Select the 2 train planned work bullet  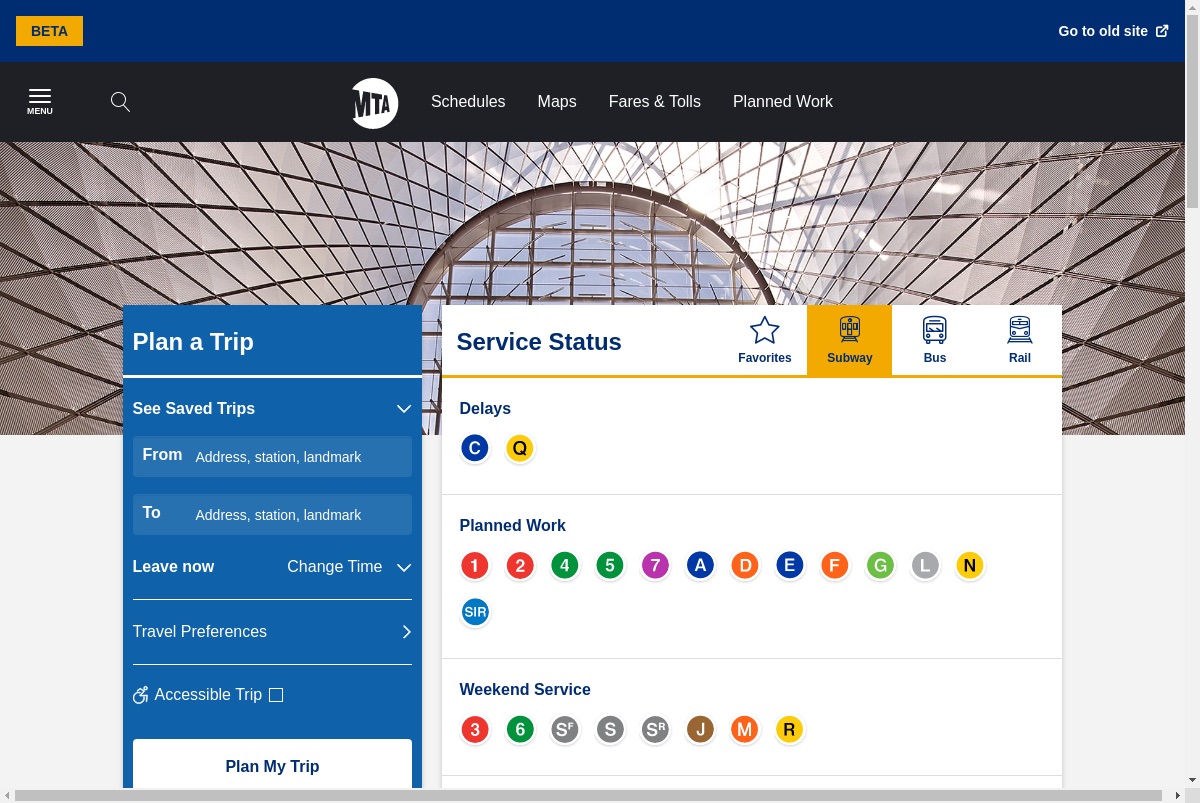[x=520, y=566]
